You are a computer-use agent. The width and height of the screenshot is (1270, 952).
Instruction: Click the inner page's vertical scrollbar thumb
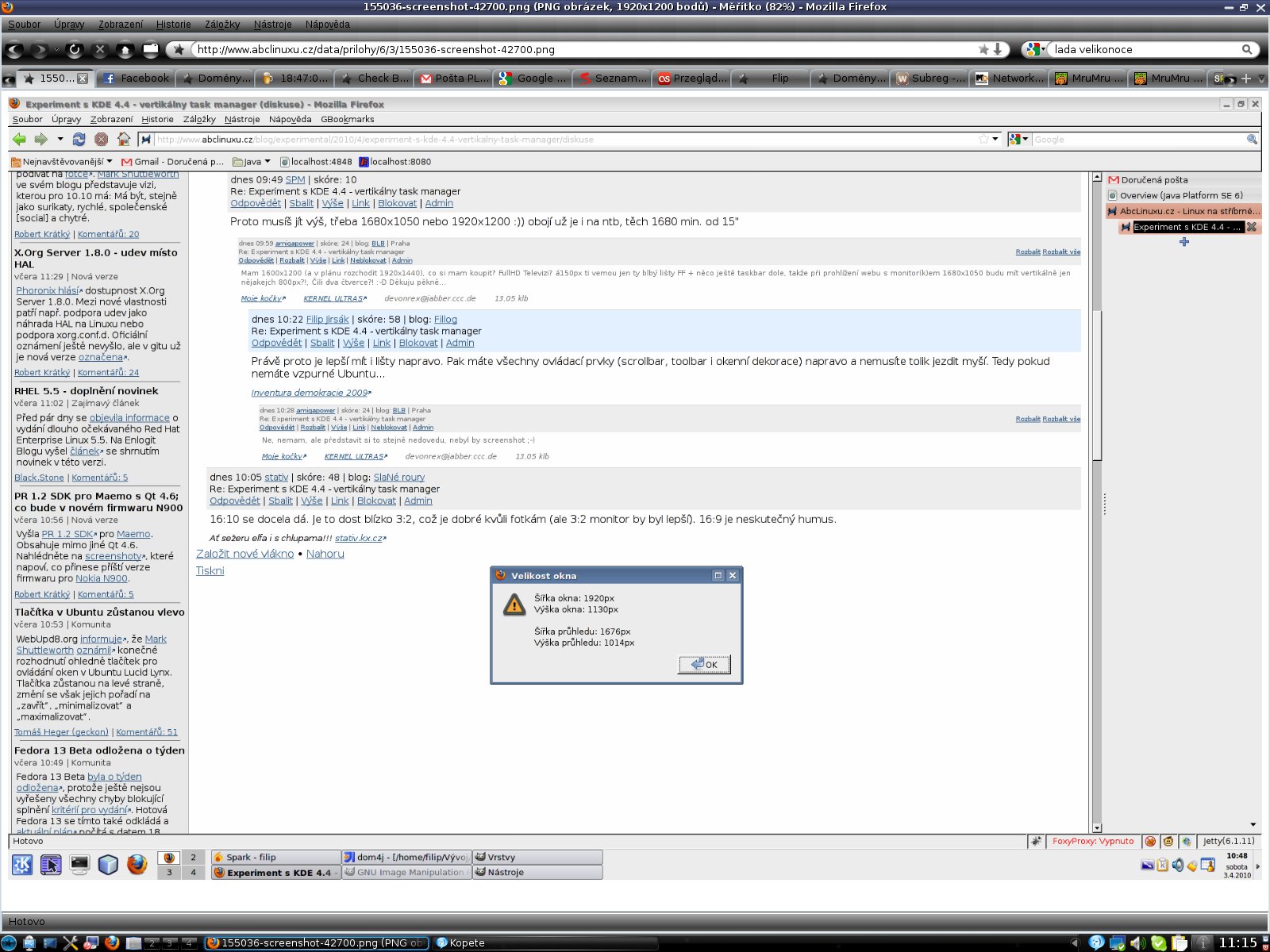point(1097,385)
